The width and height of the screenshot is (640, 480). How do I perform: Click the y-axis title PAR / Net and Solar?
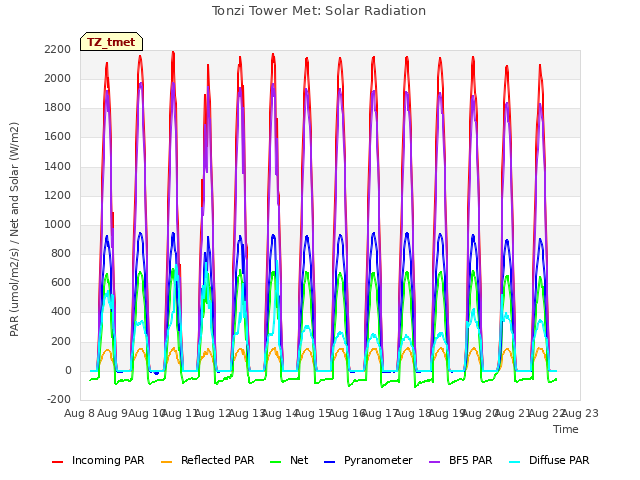(x=14, y=229)
